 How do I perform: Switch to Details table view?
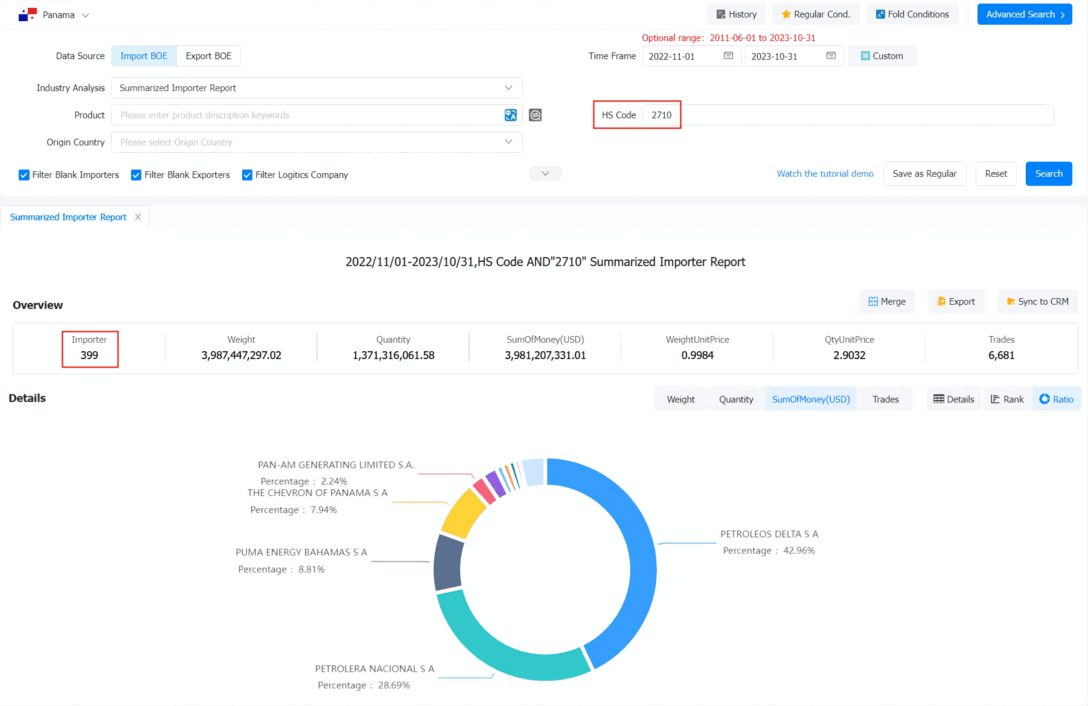953,399
